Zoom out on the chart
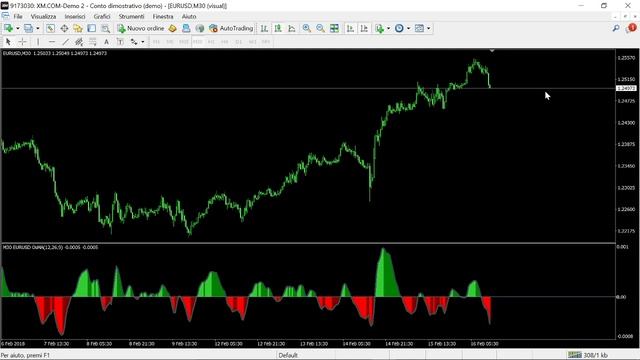 pos(320,28)
